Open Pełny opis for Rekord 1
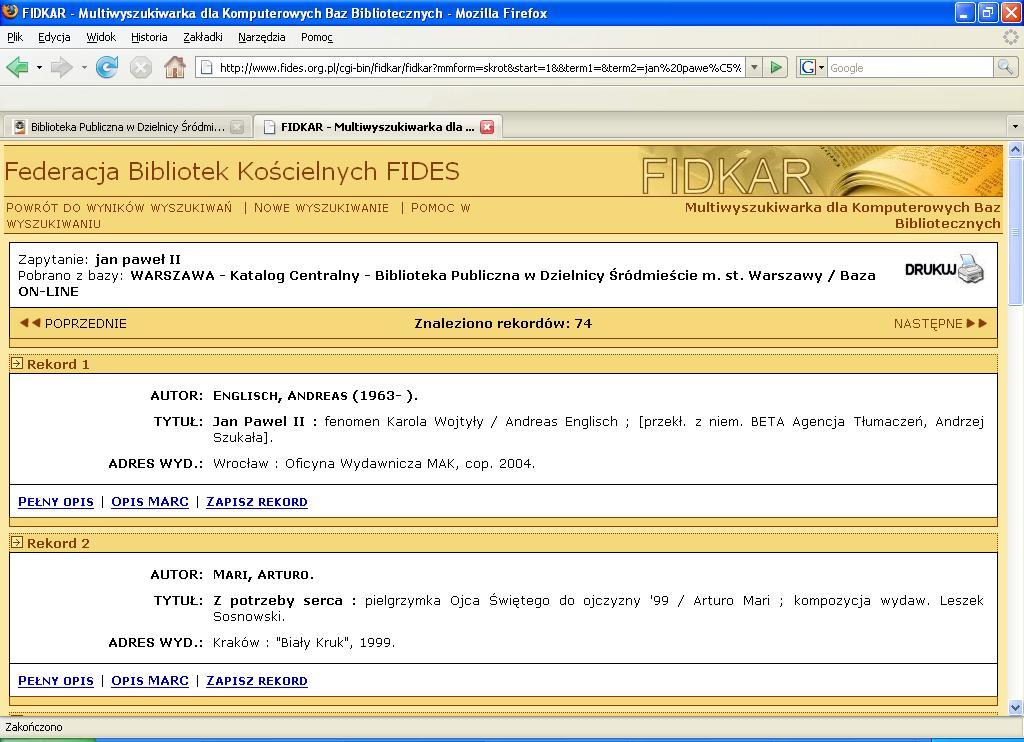The image size is (1024, 742). (x=56, y=502)
